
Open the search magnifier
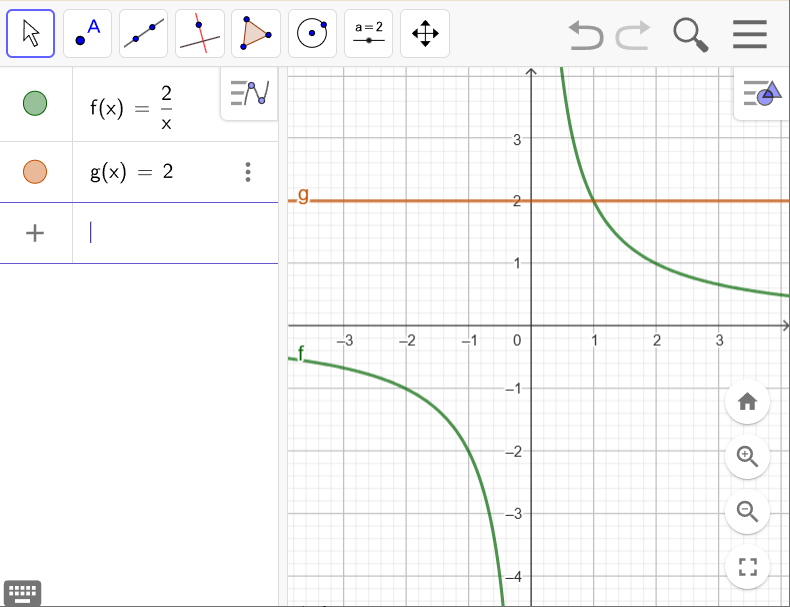(x=690, y=35)
